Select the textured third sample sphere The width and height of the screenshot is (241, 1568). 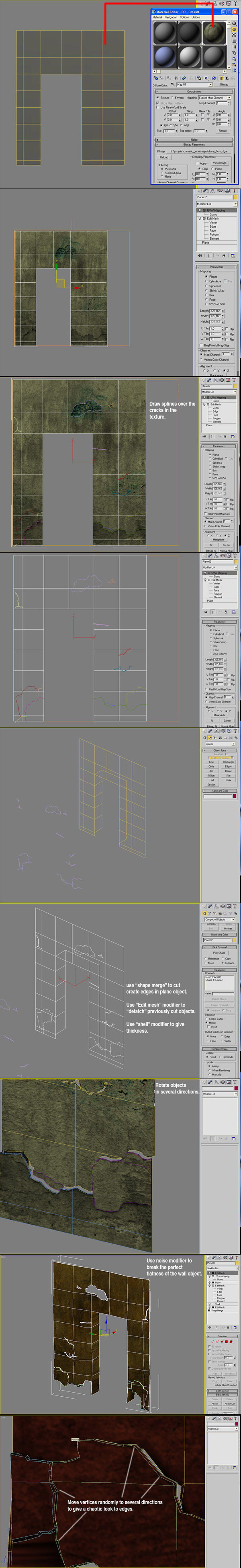214,33
